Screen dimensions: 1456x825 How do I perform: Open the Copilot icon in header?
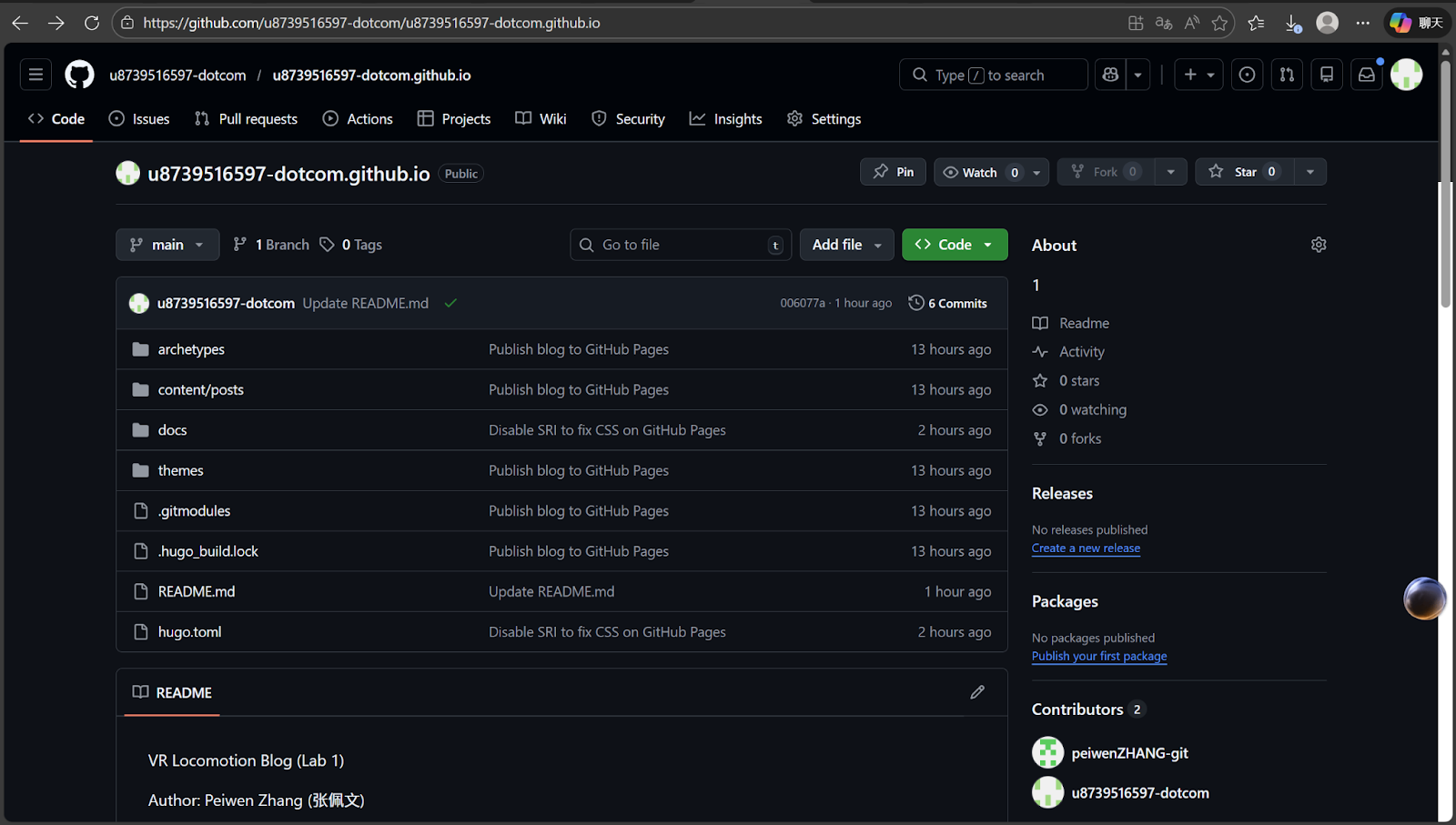pos(1110,75)
